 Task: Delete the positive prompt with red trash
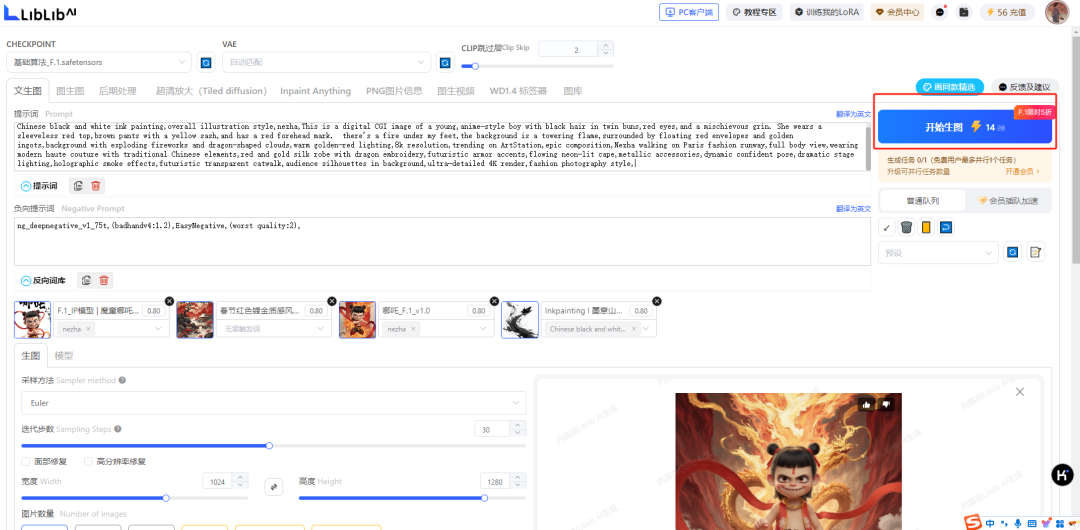pos(96,185)
